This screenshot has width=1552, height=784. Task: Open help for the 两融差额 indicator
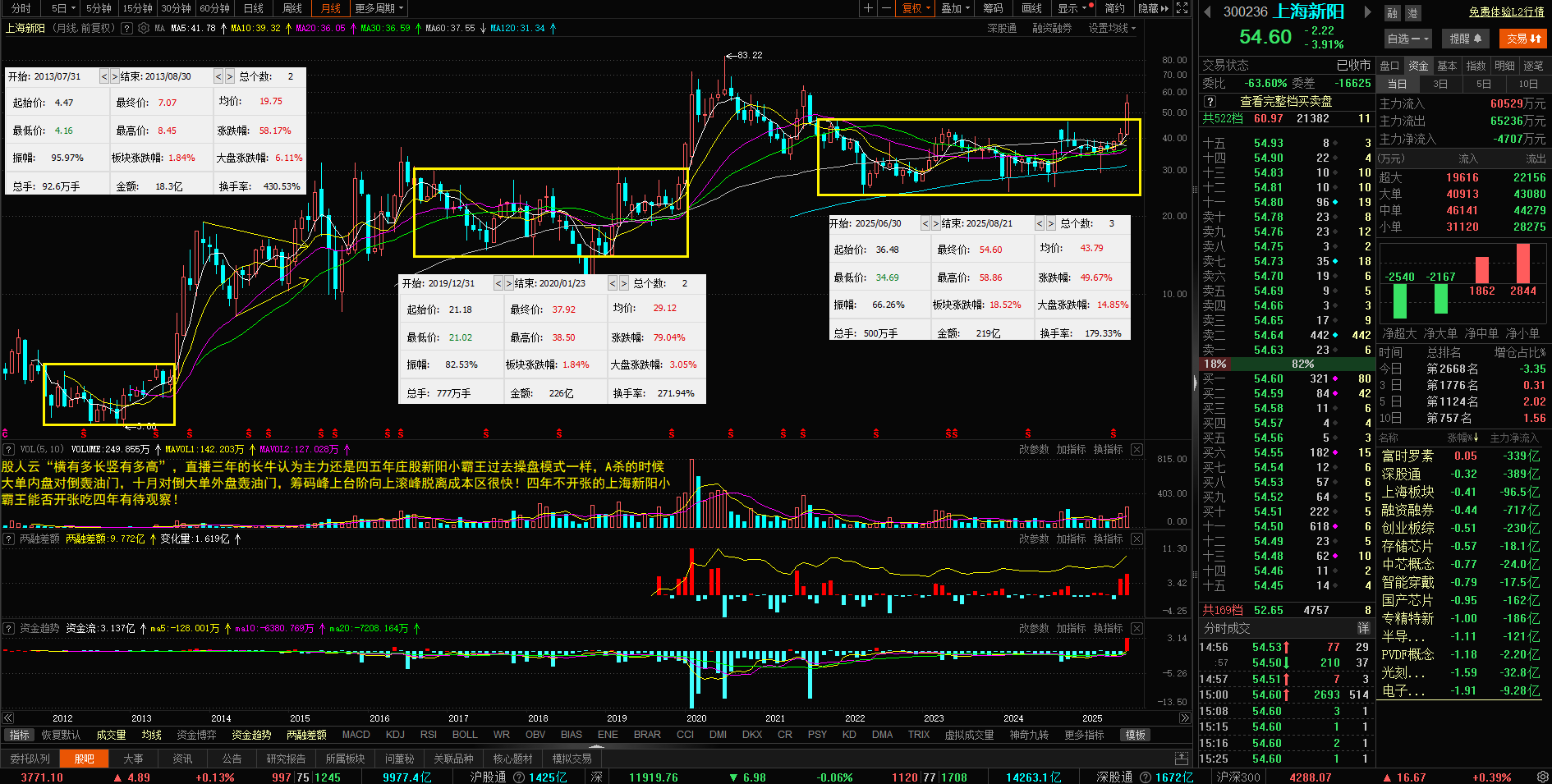click(8, 539)
